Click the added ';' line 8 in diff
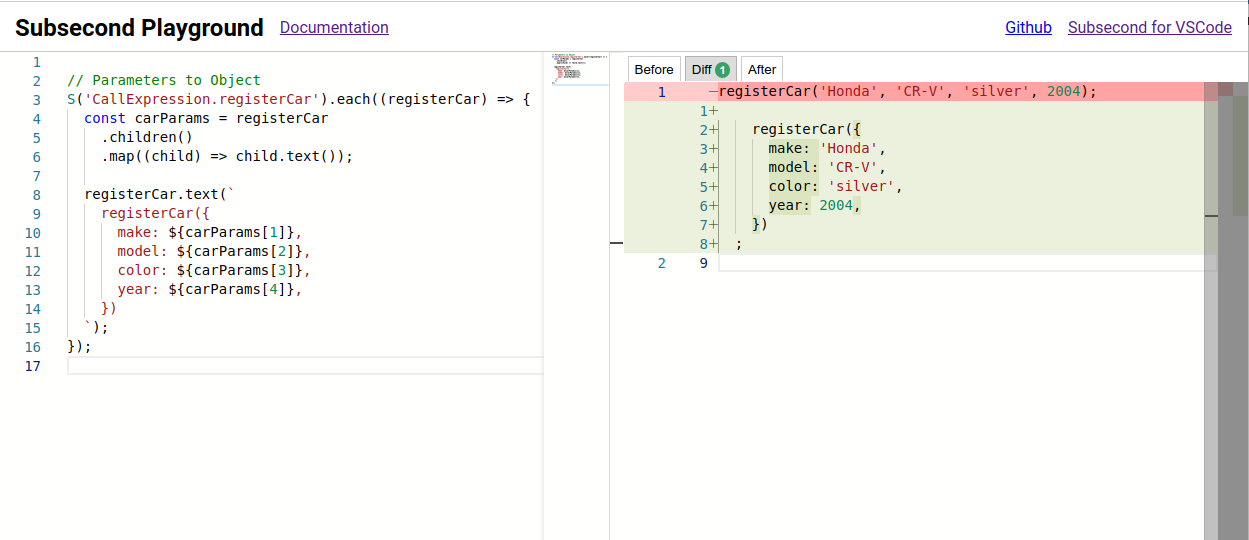Viewport: 1249px width, 540px height. point(738,243)
